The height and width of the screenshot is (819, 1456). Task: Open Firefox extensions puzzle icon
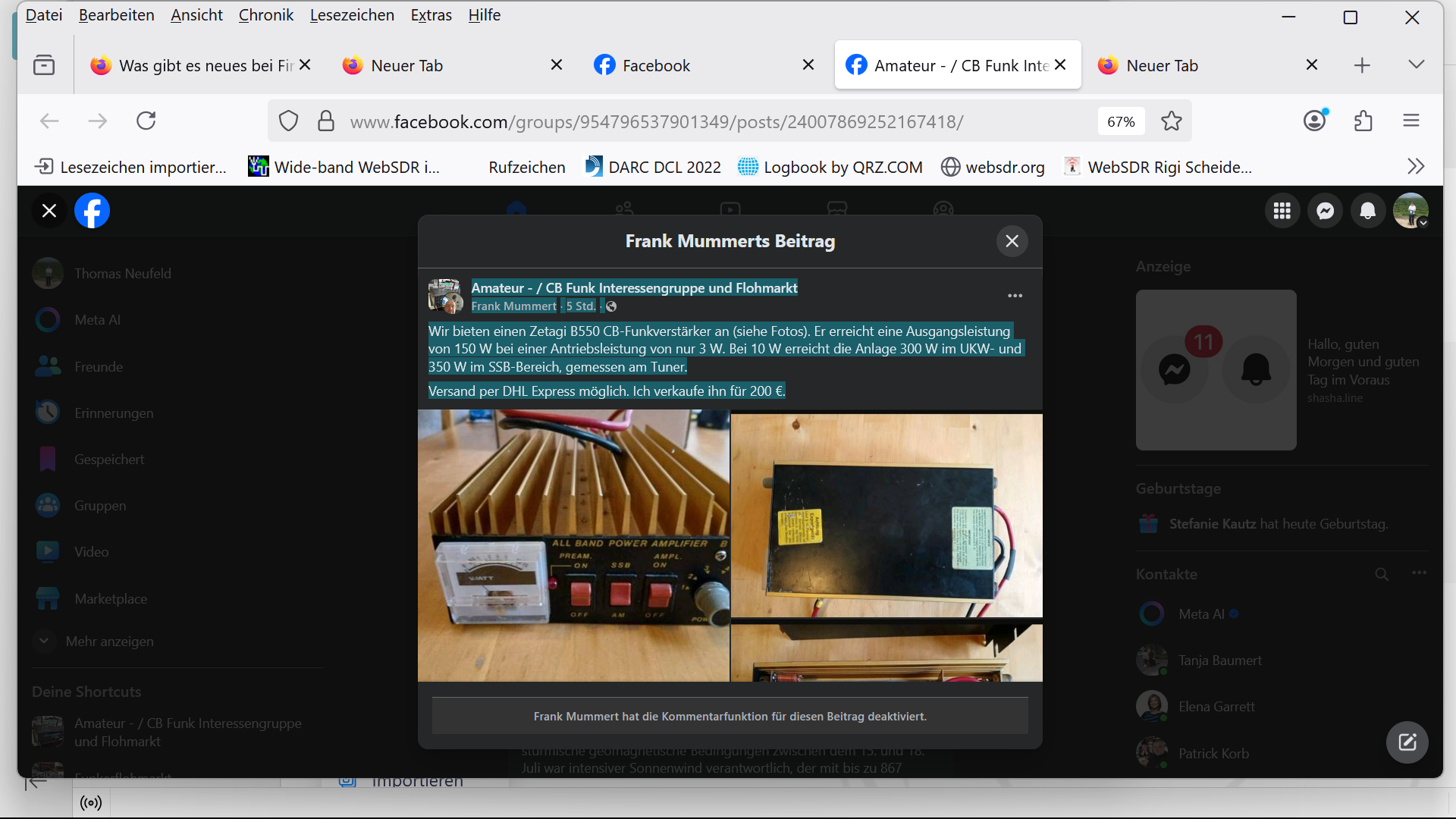(1363, 121)
